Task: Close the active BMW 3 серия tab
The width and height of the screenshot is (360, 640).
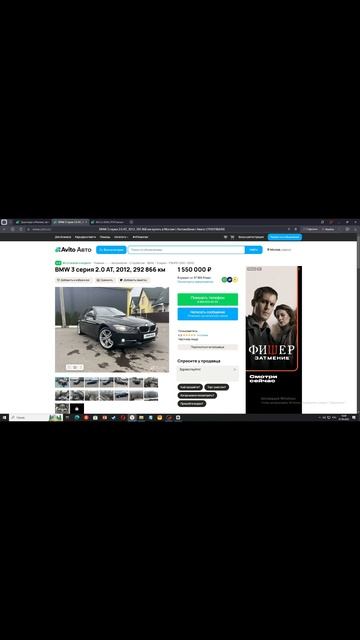Action: (86, 222)
